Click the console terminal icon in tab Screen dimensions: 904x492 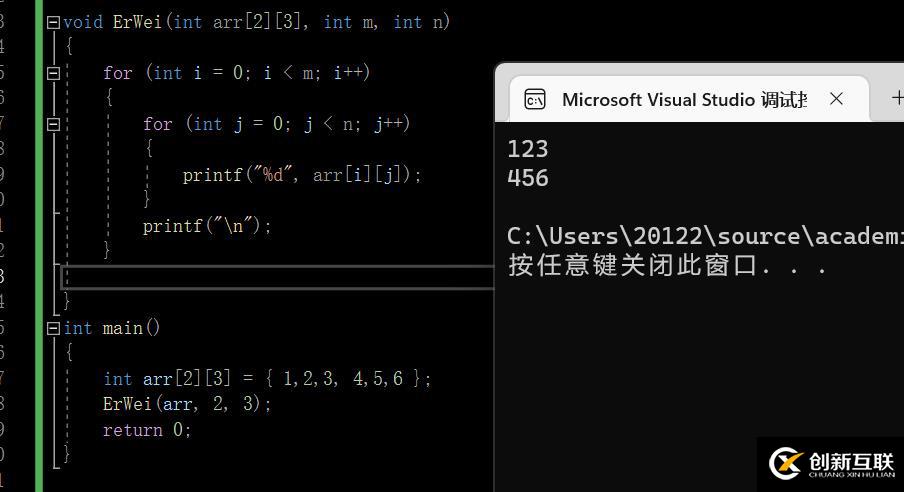[534, 99]
